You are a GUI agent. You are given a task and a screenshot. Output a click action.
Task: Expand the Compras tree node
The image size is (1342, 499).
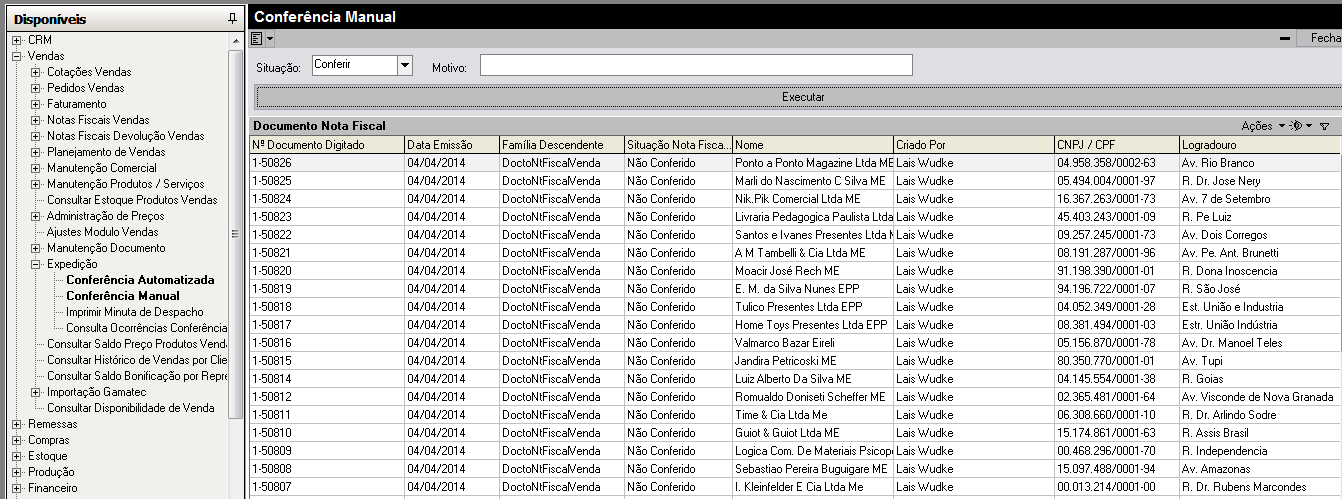point(17,440)
